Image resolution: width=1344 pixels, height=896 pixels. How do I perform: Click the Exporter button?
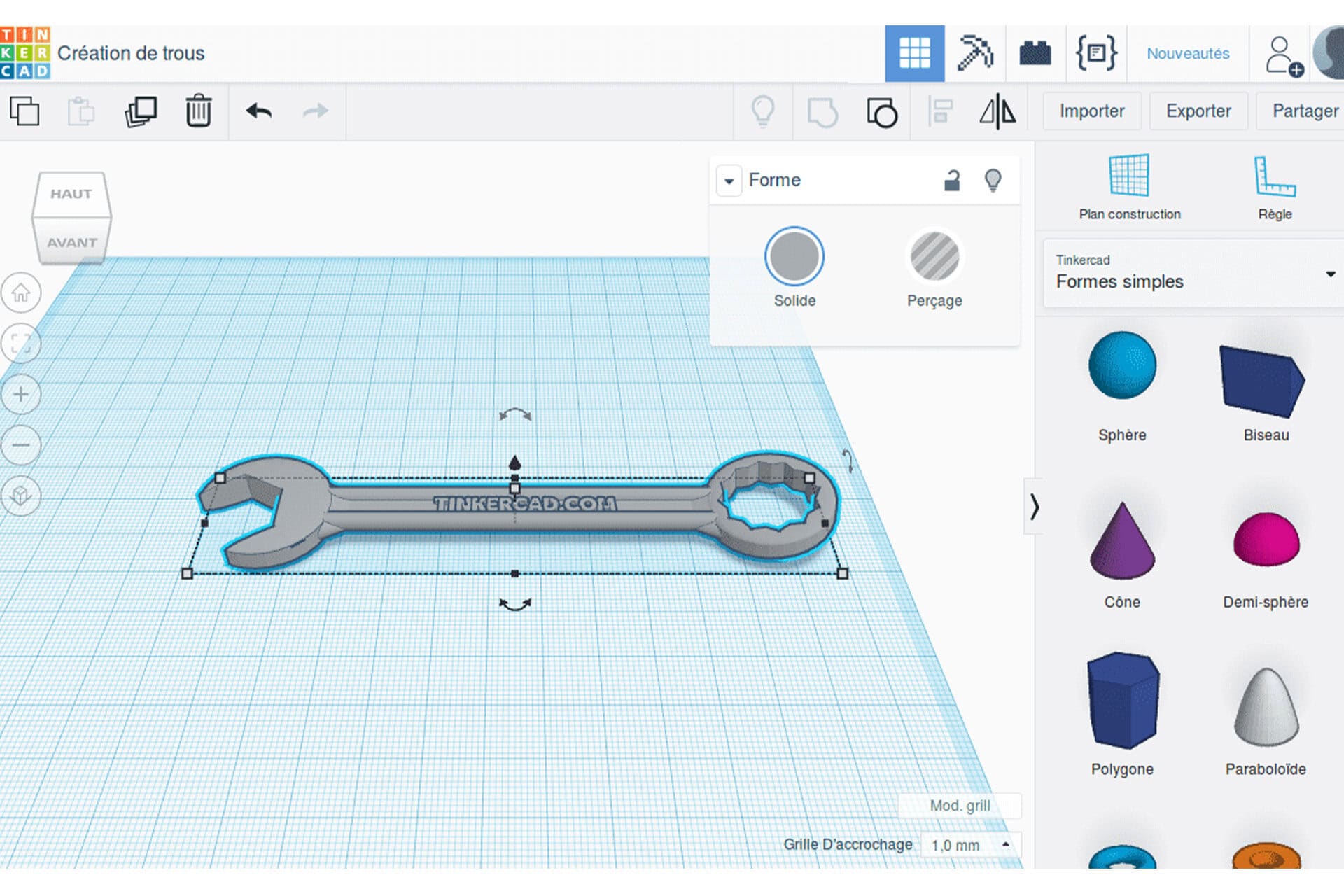coord(1198,111)
